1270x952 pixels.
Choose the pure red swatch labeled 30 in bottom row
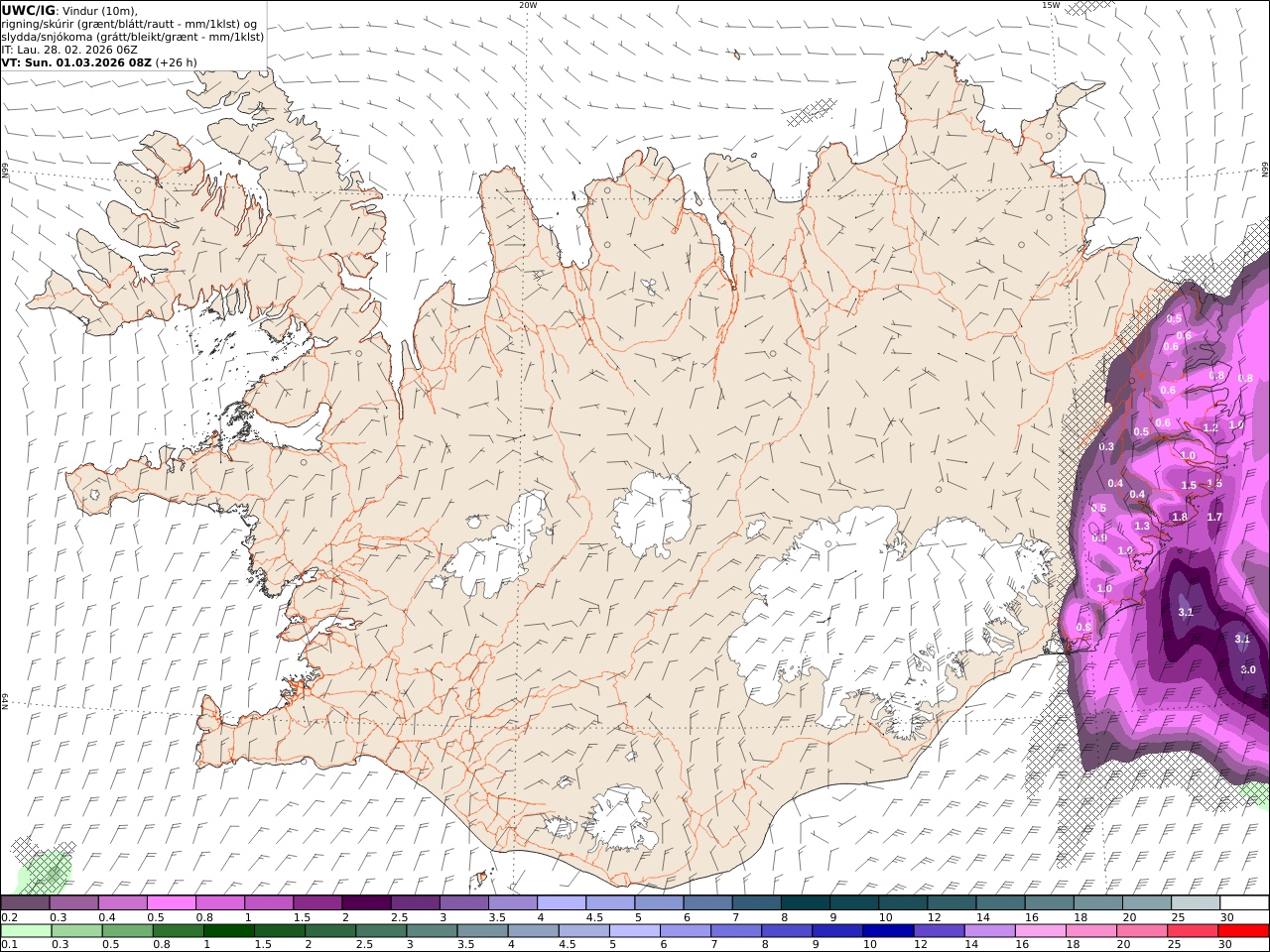tap(1243, 930)
